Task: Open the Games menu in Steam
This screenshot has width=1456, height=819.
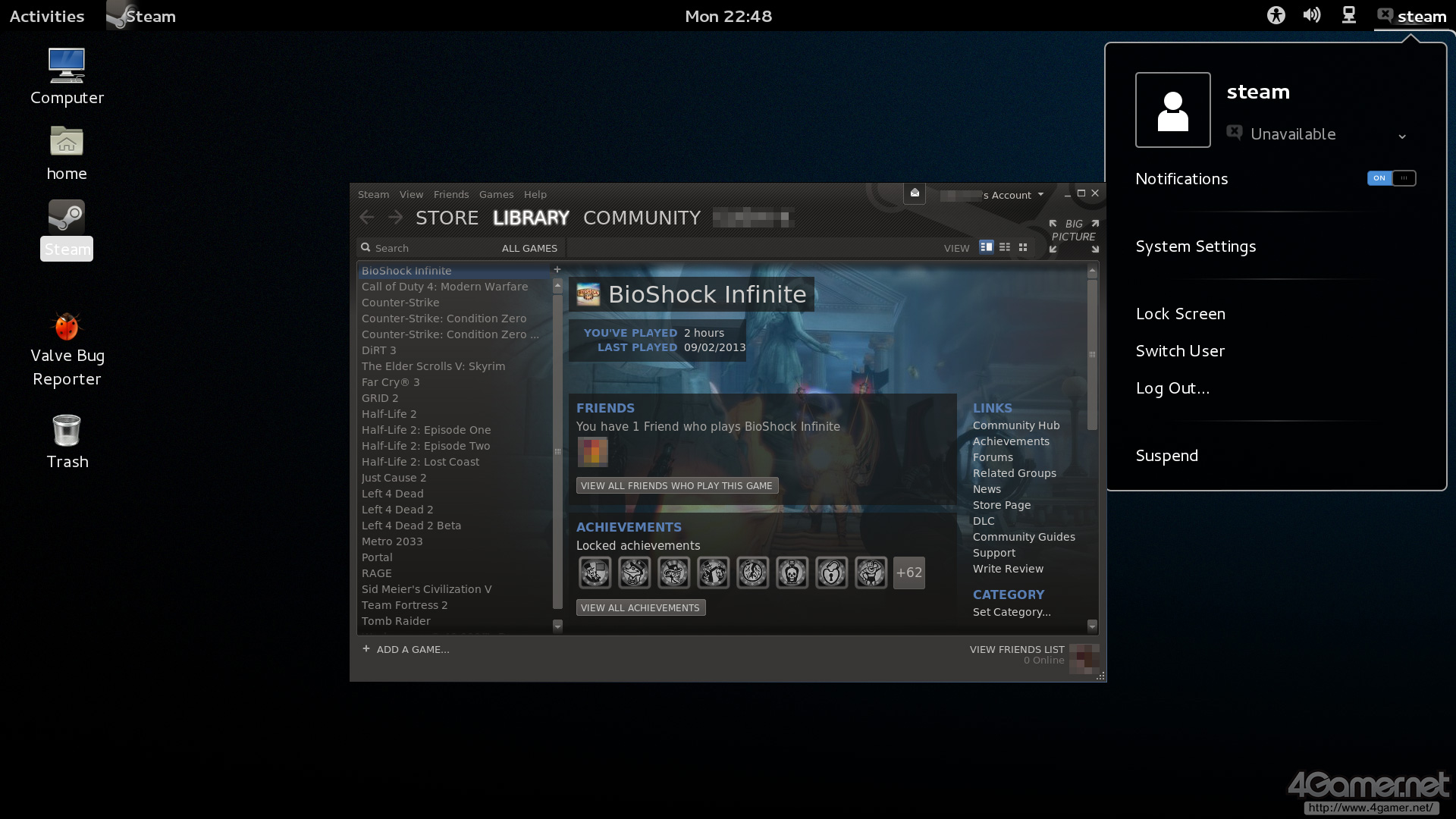Action: 496,194
